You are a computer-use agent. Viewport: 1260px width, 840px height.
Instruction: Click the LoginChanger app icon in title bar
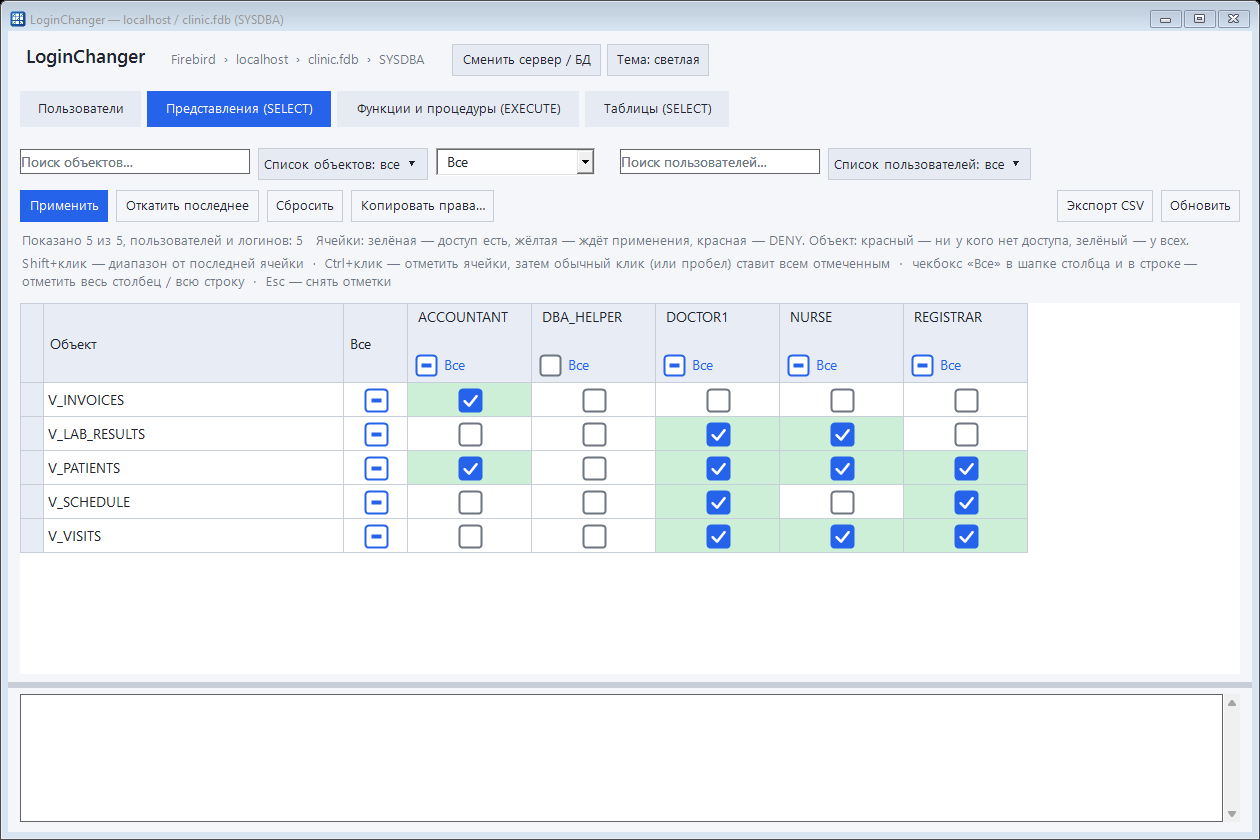pos(17,18)
